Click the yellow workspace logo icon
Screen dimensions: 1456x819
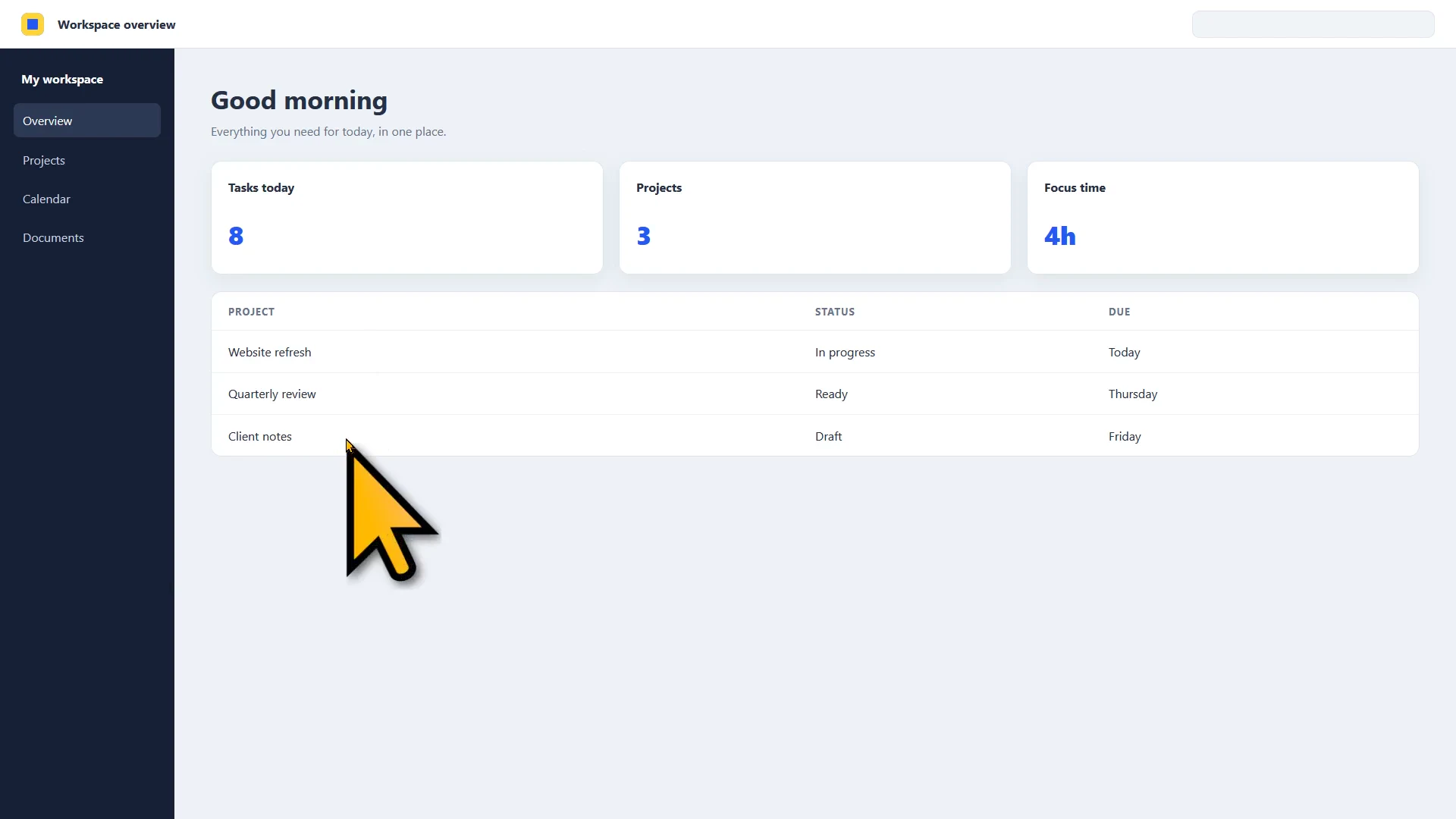click(33, 24)
